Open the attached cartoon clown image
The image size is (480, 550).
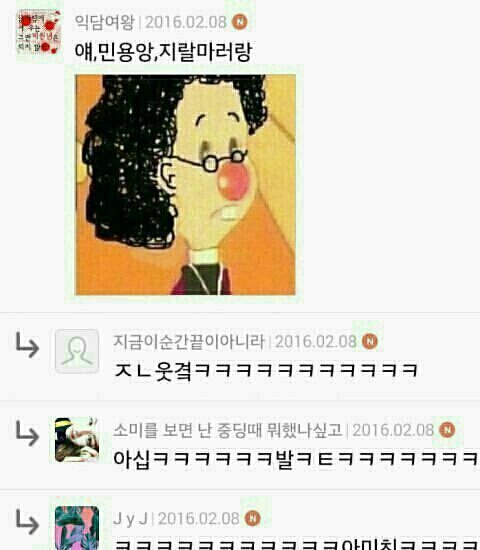[186, 185]
